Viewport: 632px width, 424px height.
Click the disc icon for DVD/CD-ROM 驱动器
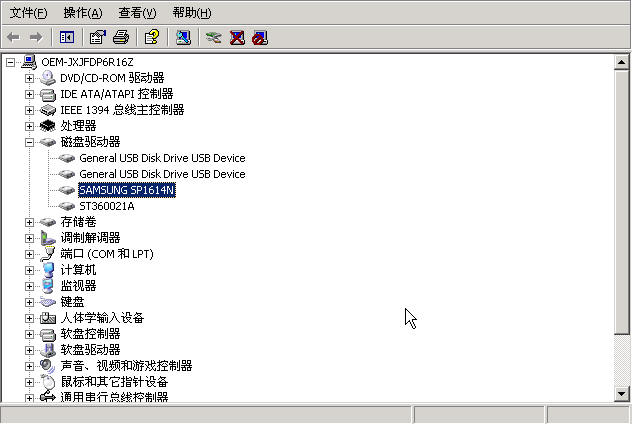48,78
